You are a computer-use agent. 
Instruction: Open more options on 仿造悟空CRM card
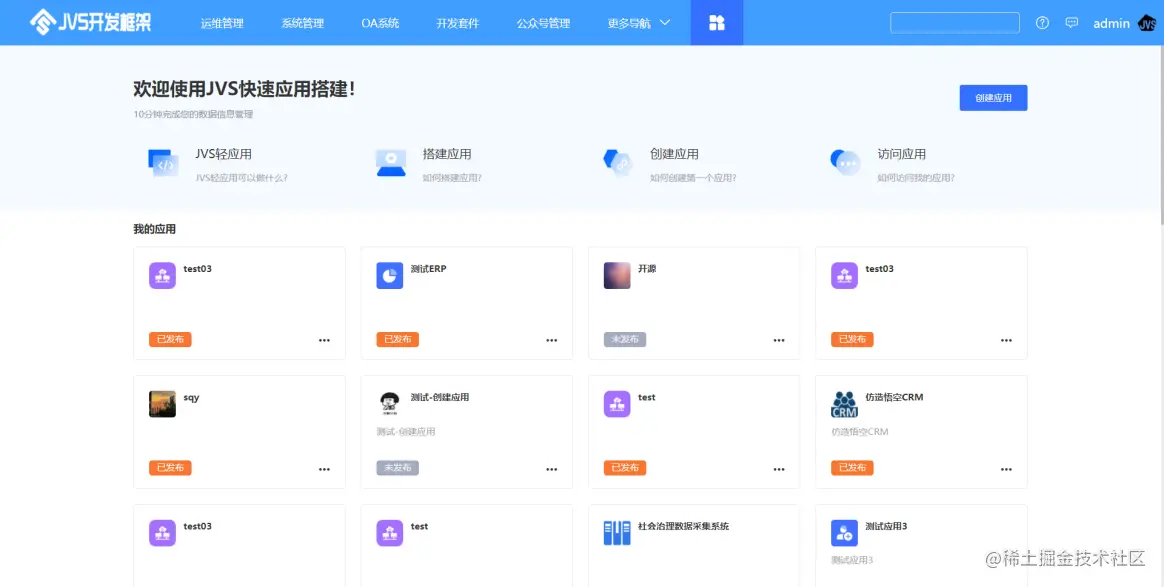click(x=1006, y=469)
